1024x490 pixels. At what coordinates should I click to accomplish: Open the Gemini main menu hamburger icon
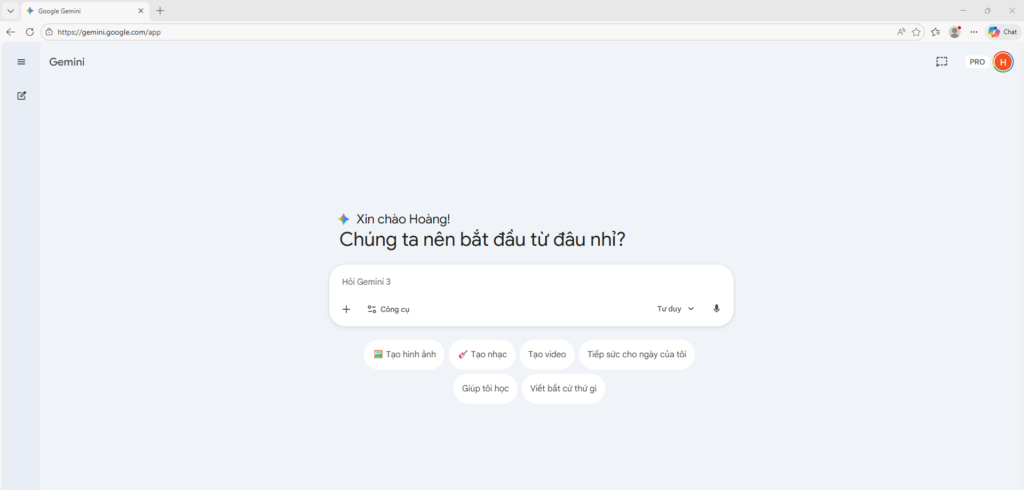(21, 62)
